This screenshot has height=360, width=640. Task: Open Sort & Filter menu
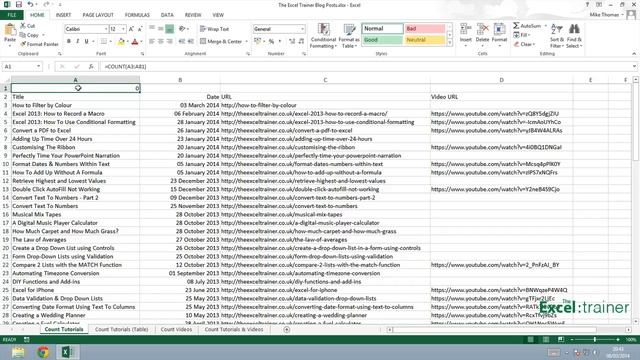pos(556,36)
